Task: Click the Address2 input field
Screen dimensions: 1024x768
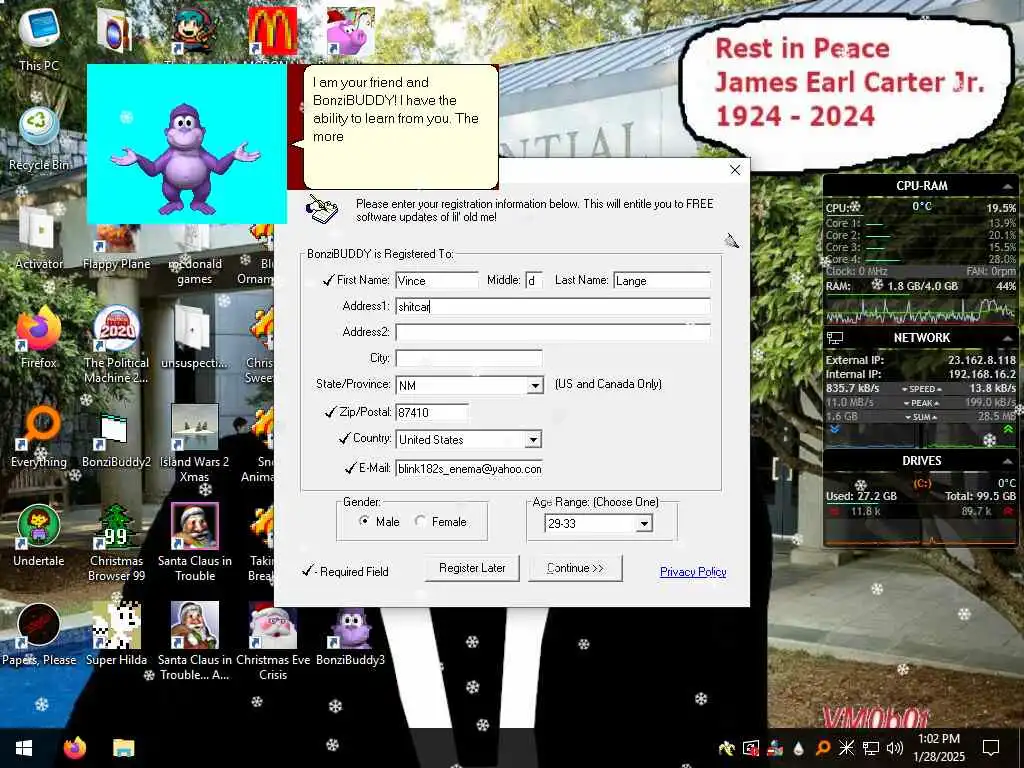Action: pos(553,332)
